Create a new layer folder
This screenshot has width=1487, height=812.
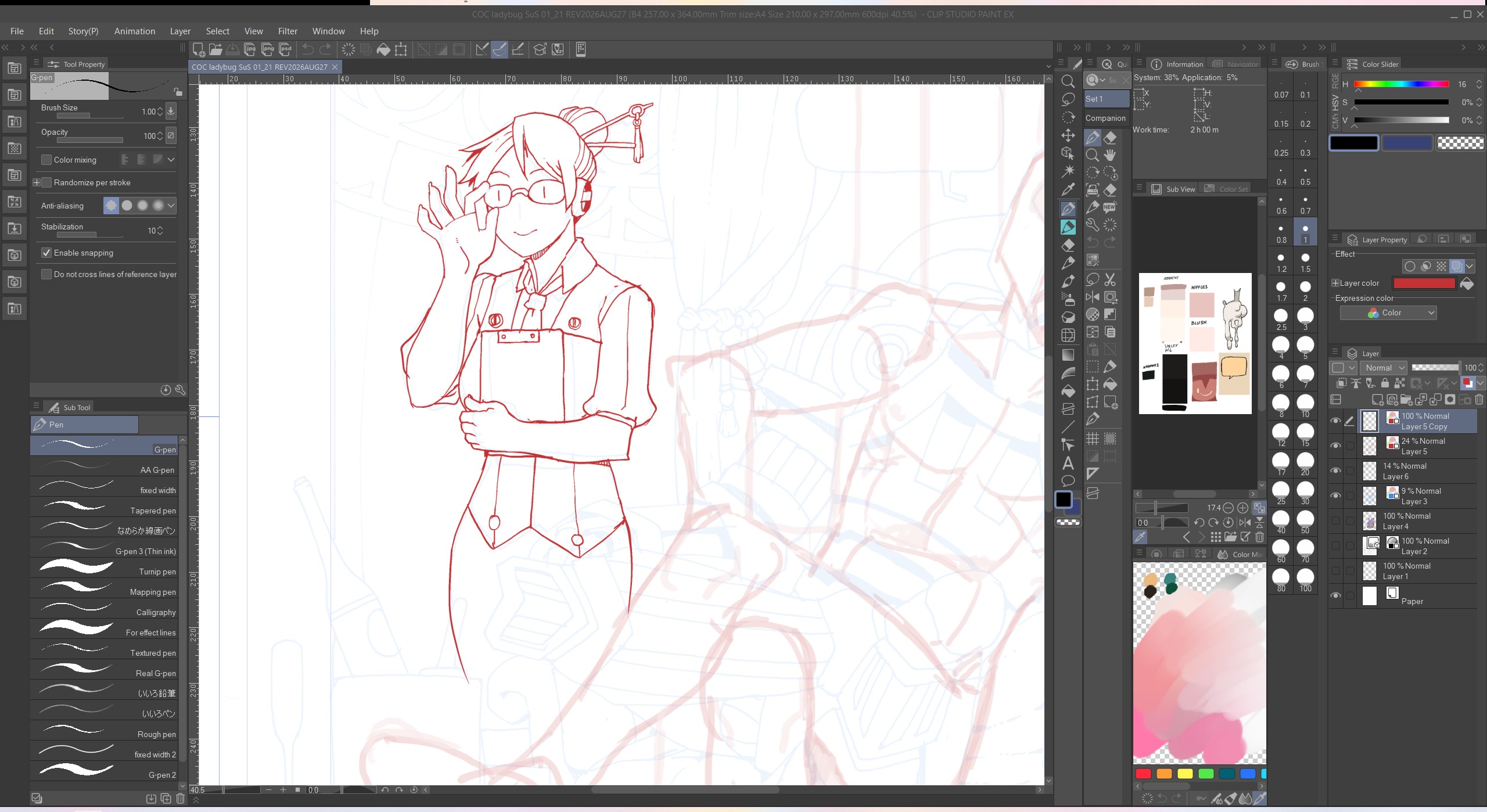pyautogui.click(x=1406, y=400)
